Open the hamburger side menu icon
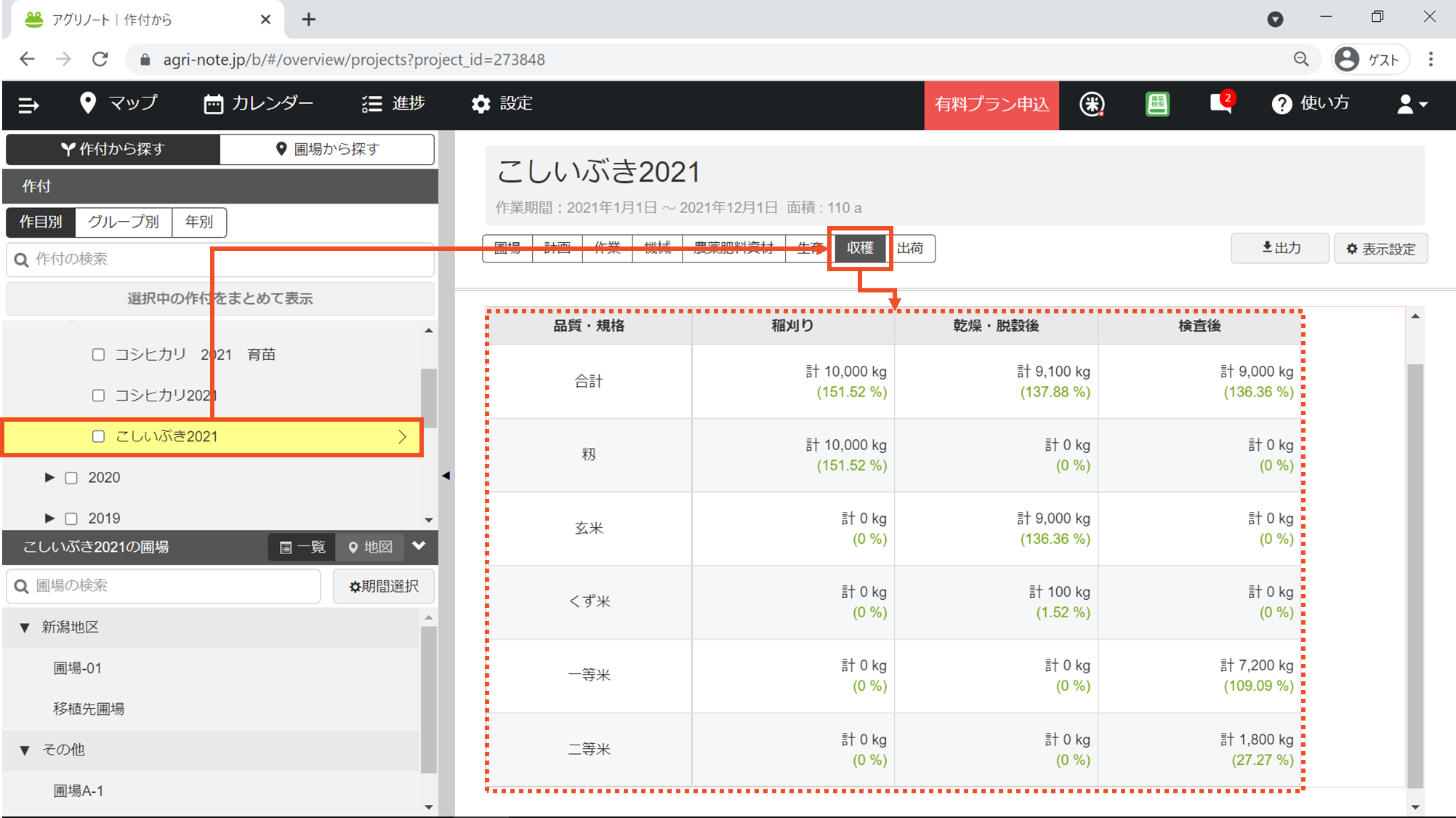The height and width of the screenshot is (818, 1456). tap(28, 105)
